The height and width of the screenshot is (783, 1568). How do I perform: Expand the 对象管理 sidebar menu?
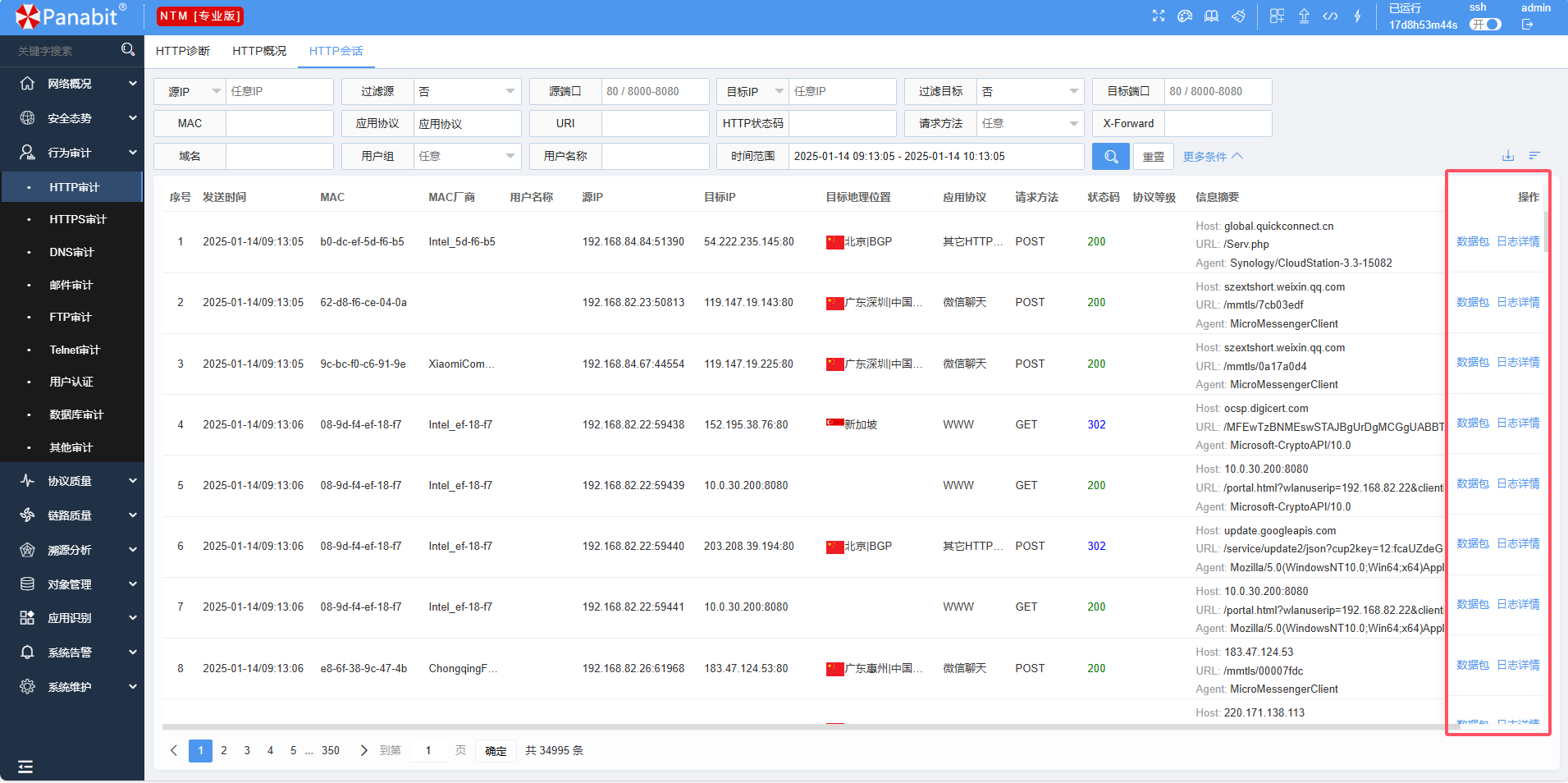(72, 584)
